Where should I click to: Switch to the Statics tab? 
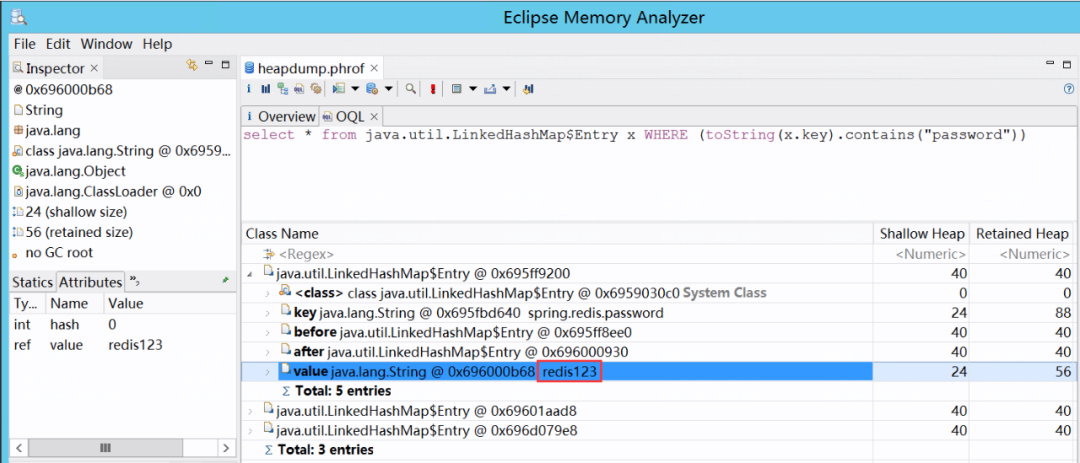pyautogui.click(x=32, y=282)
